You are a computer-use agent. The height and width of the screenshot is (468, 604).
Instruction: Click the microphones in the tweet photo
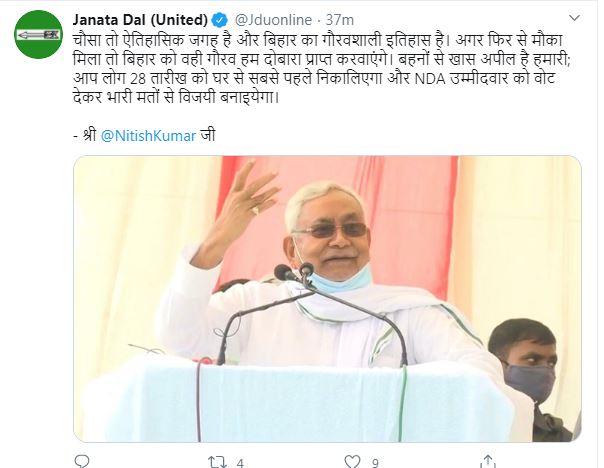coord(295,273)
